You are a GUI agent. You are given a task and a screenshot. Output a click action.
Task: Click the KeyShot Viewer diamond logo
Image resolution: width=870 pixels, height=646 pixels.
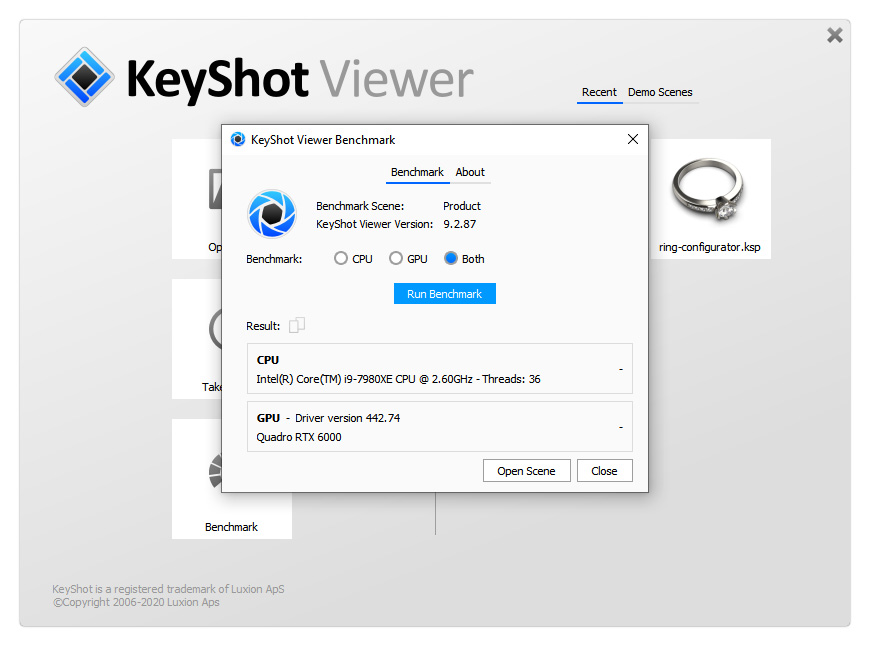tap(84, 77)
